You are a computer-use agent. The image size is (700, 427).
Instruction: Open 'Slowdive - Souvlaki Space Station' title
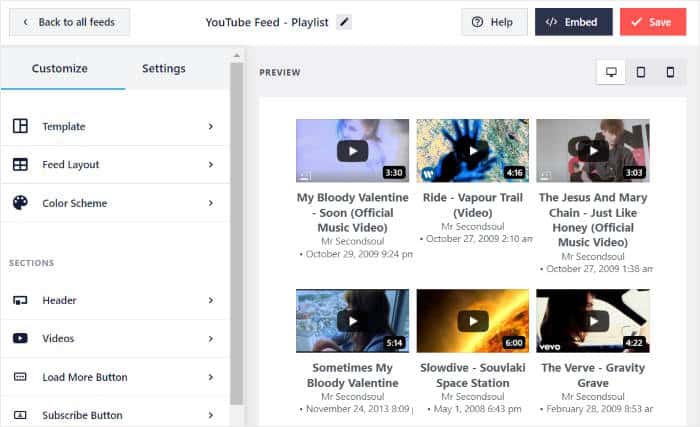(473, 375)
